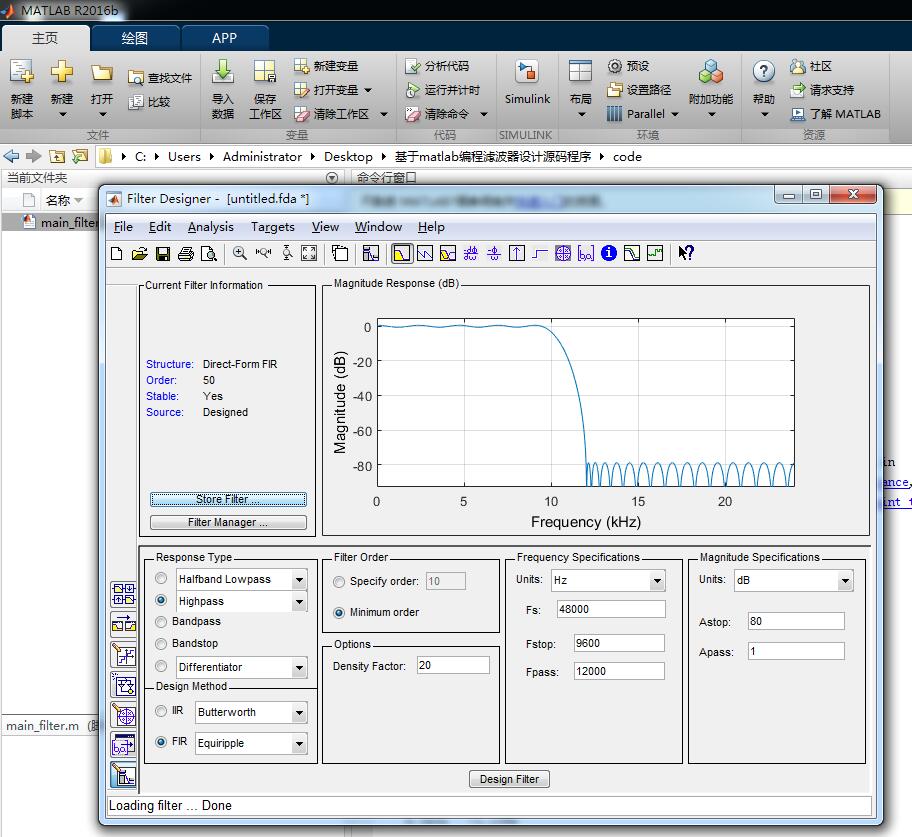Open Filter Manager button

pos(228,522)
